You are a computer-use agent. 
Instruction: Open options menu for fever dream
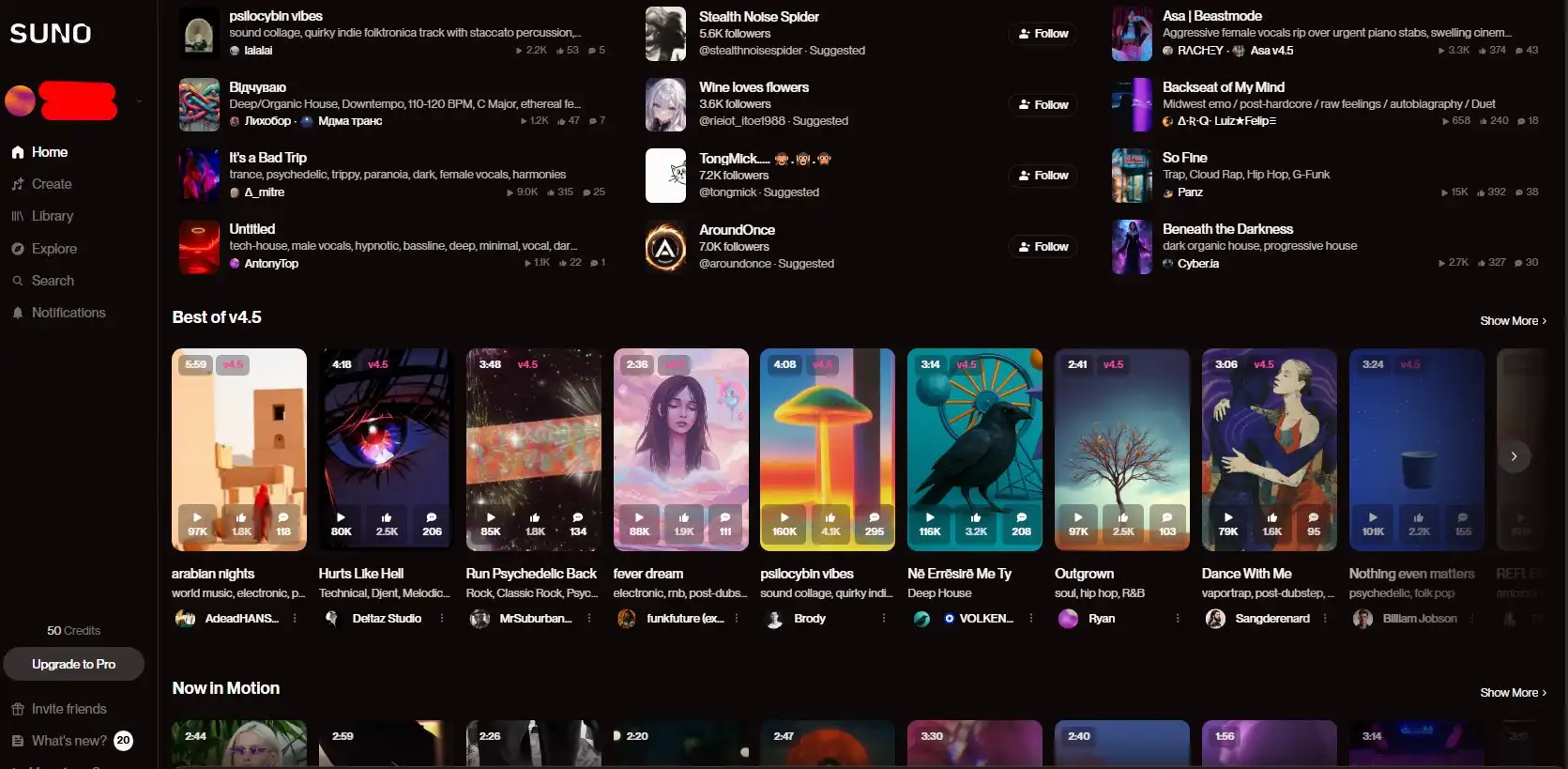tap(737, 619)
